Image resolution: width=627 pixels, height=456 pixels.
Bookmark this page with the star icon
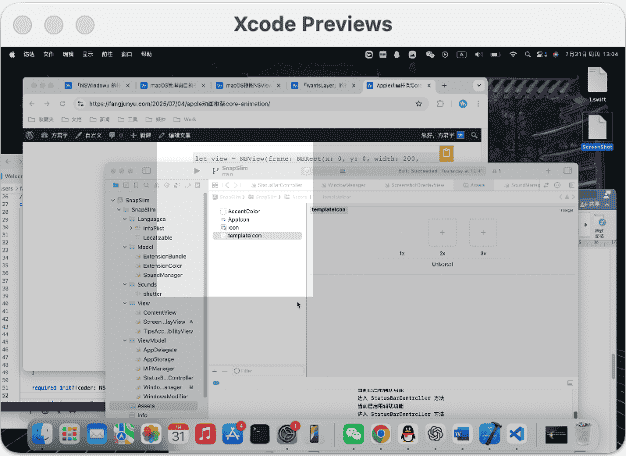(x=419, y=104)
